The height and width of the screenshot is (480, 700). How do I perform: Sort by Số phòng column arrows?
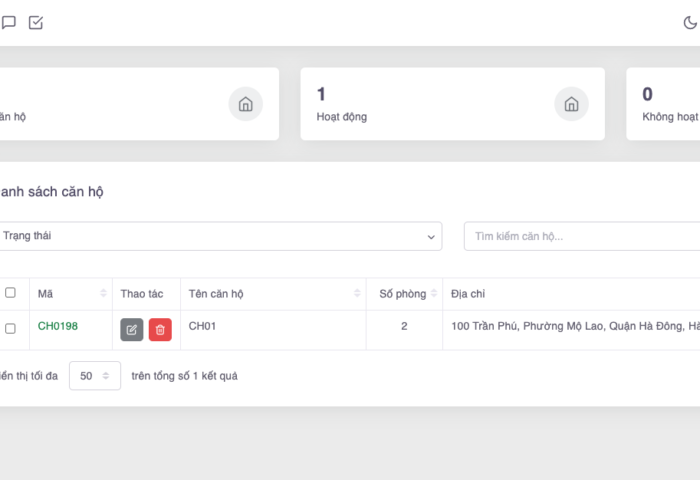click(433, 294)
